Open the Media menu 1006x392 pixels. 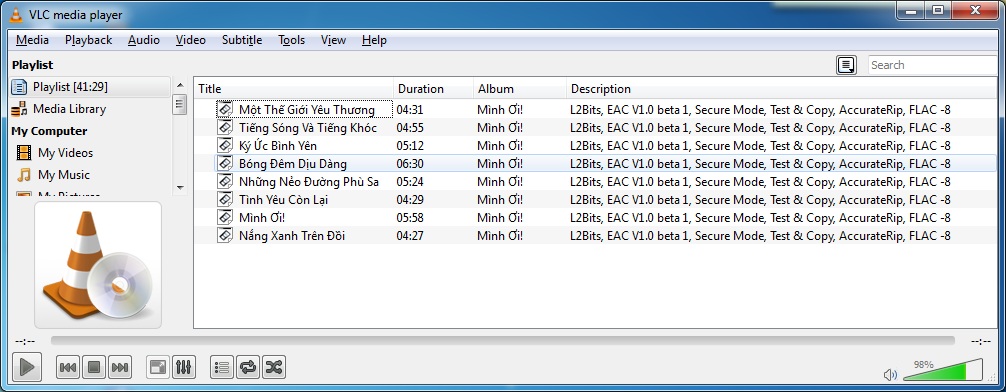32,40
